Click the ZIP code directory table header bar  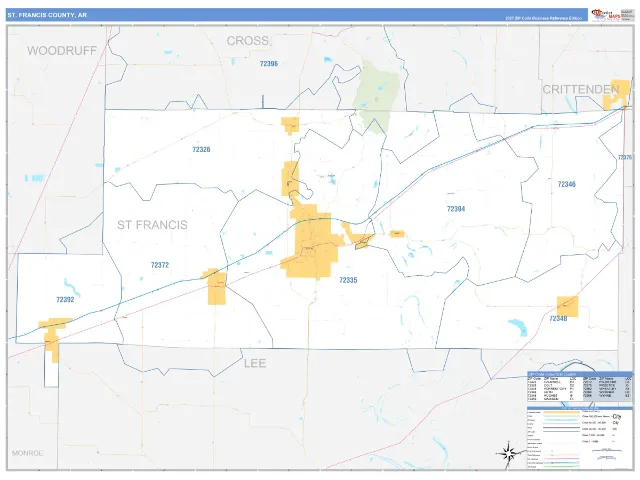coord(580,374)
